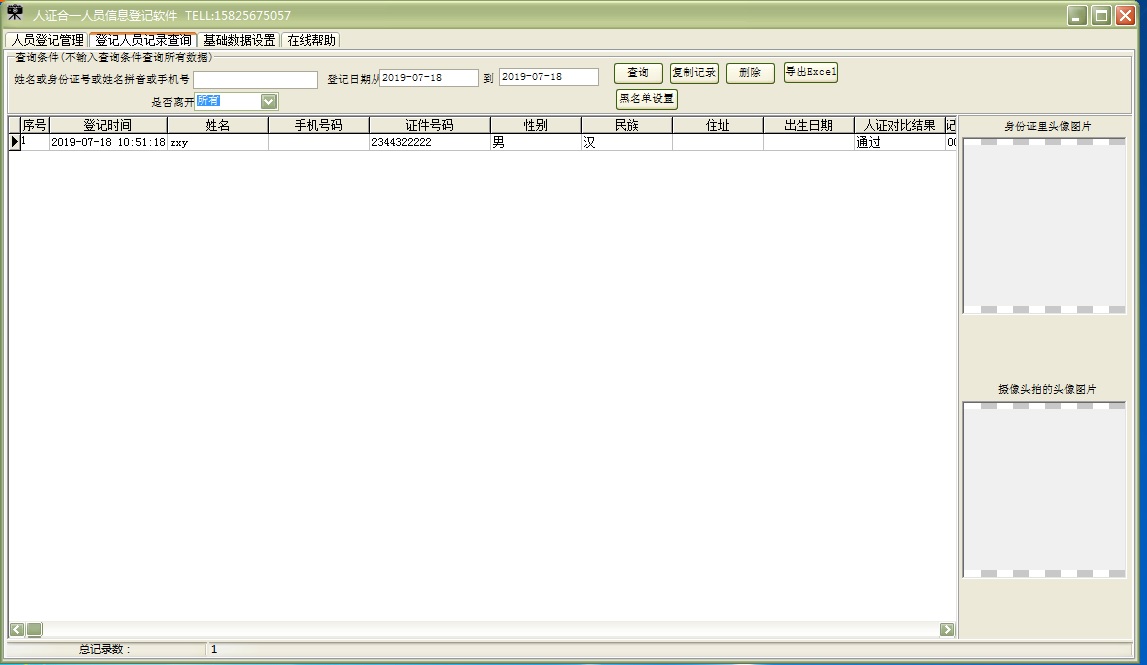Click the 查询 search button
This screenshot has height=665, width=1147.
(x=638, y=73)
